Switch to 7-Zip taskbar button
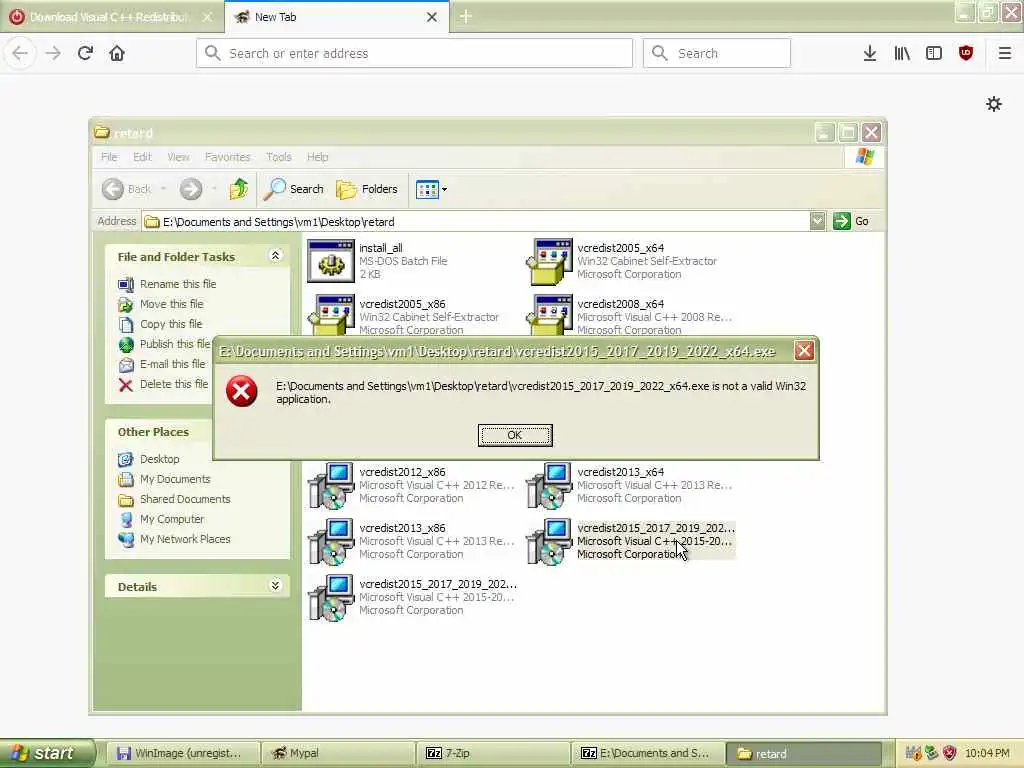Viewport: 1024px width, 768px height. click(492, 753)
